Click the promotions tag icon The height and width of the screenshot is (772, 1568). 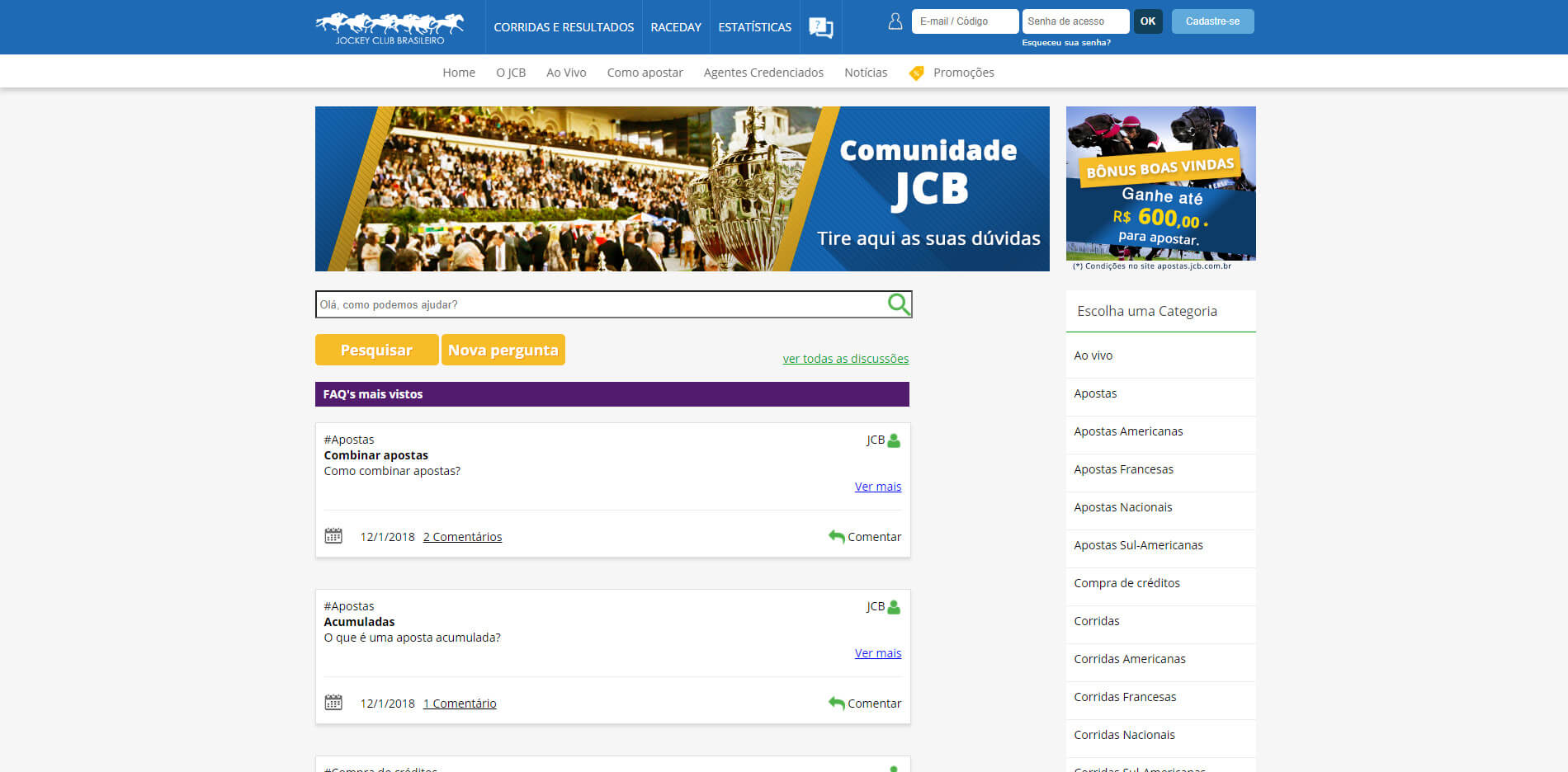916,73
